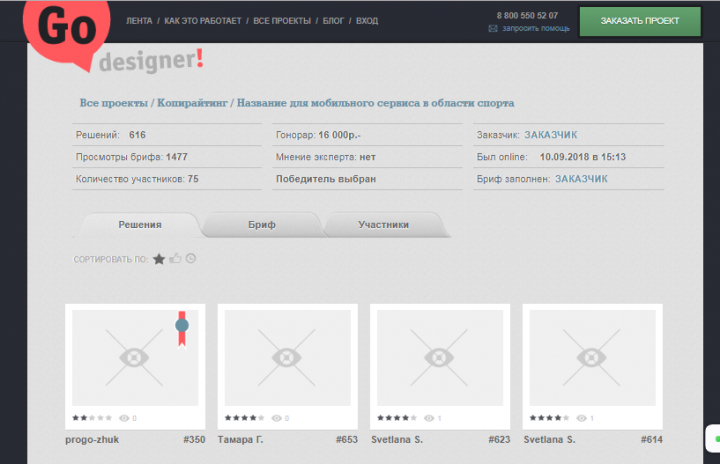720x464 pixels.
Task: Click star rating of Тамара Г. solution
Action: point(244,418)
